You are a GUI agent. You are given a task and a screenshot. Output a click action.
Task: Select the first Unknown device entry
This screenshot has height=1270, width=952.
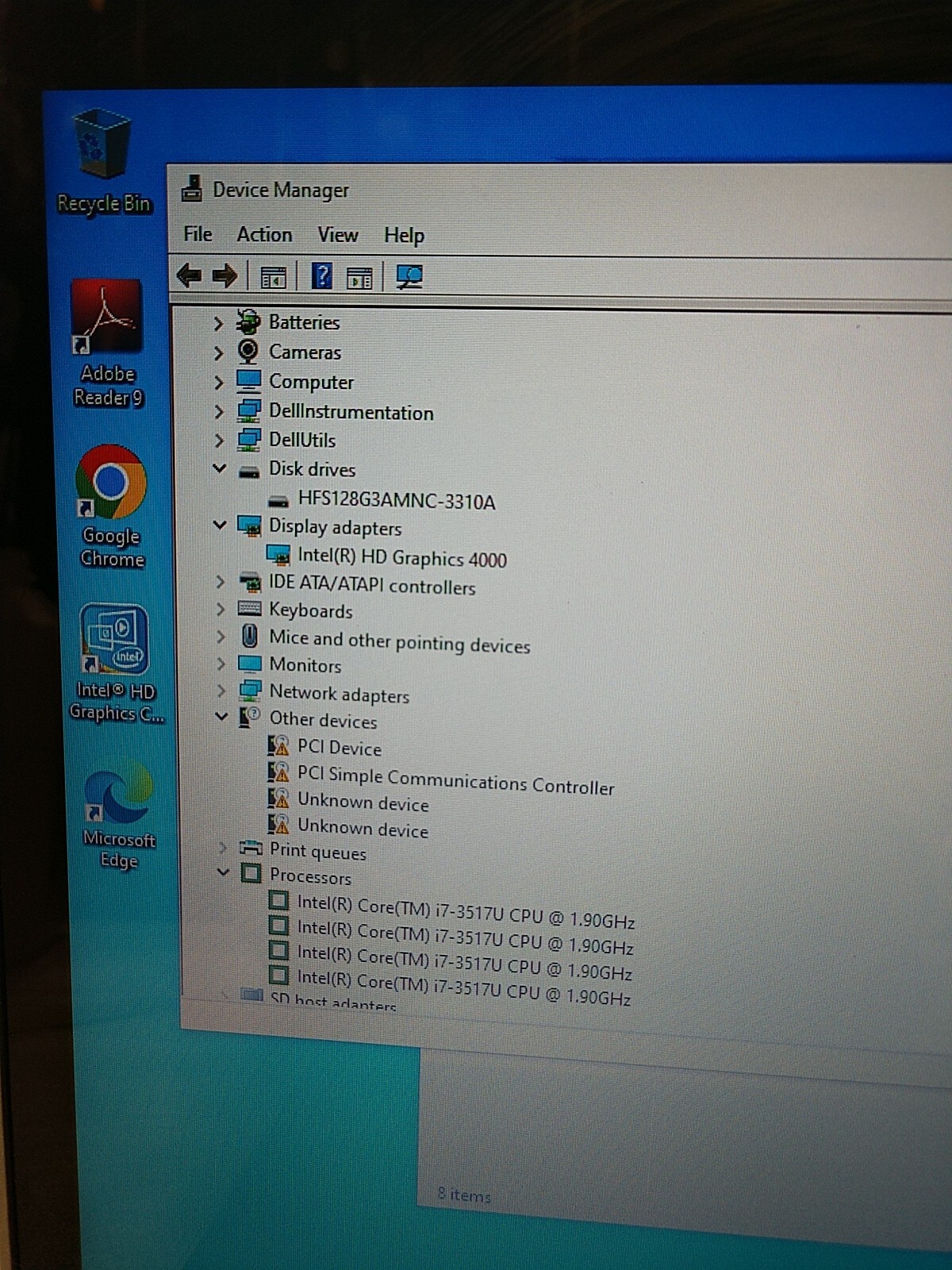(x=363, y=802)
